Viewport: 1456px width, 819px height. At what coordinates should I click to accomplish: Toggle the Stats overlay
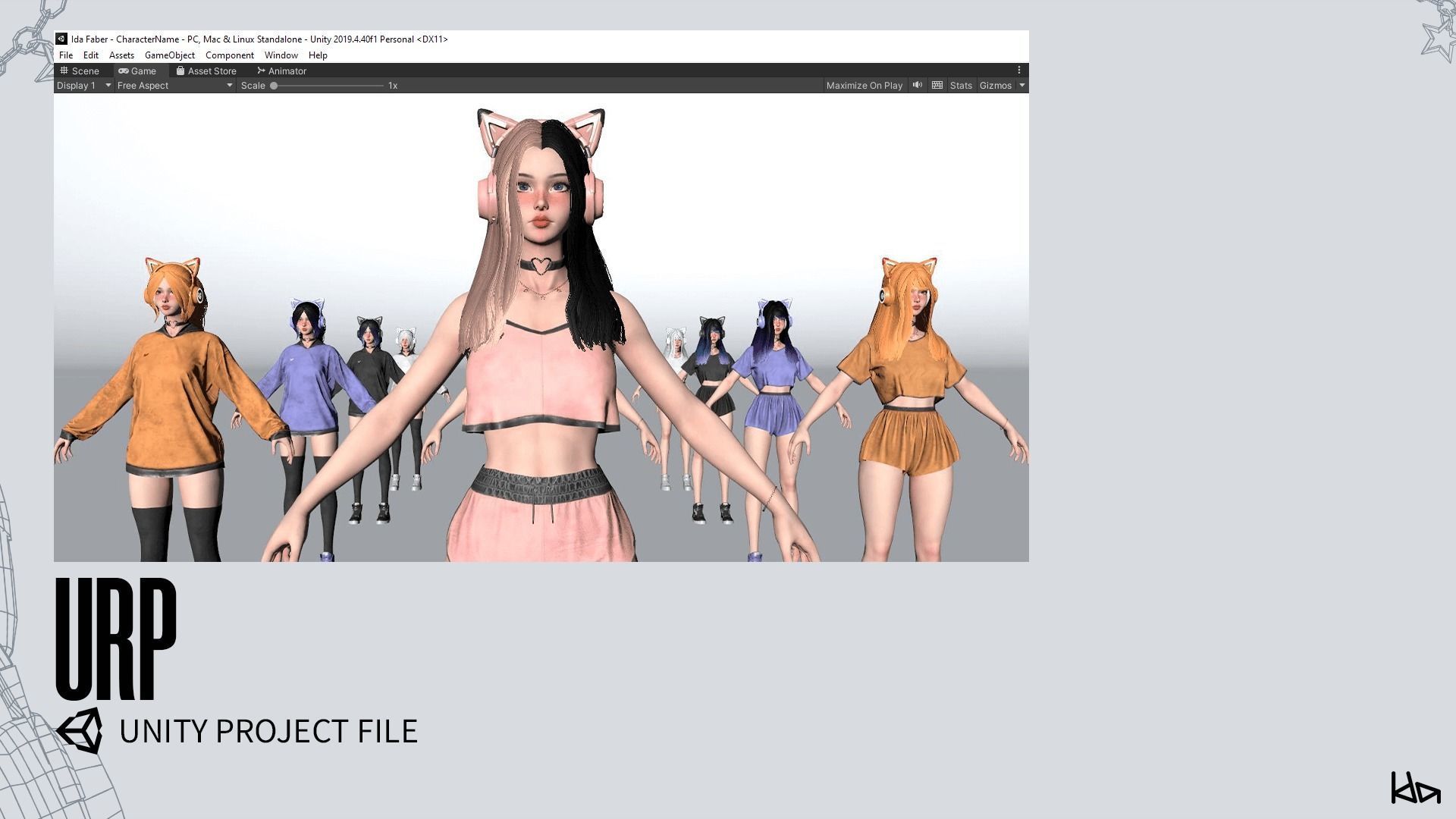coord(961,86)
